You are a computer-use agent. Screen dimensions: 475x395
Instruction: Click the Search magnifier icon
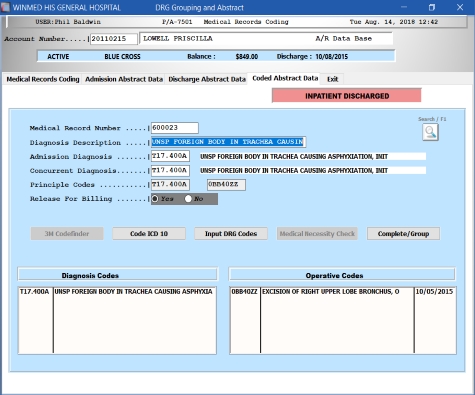[x=430, y=132]
